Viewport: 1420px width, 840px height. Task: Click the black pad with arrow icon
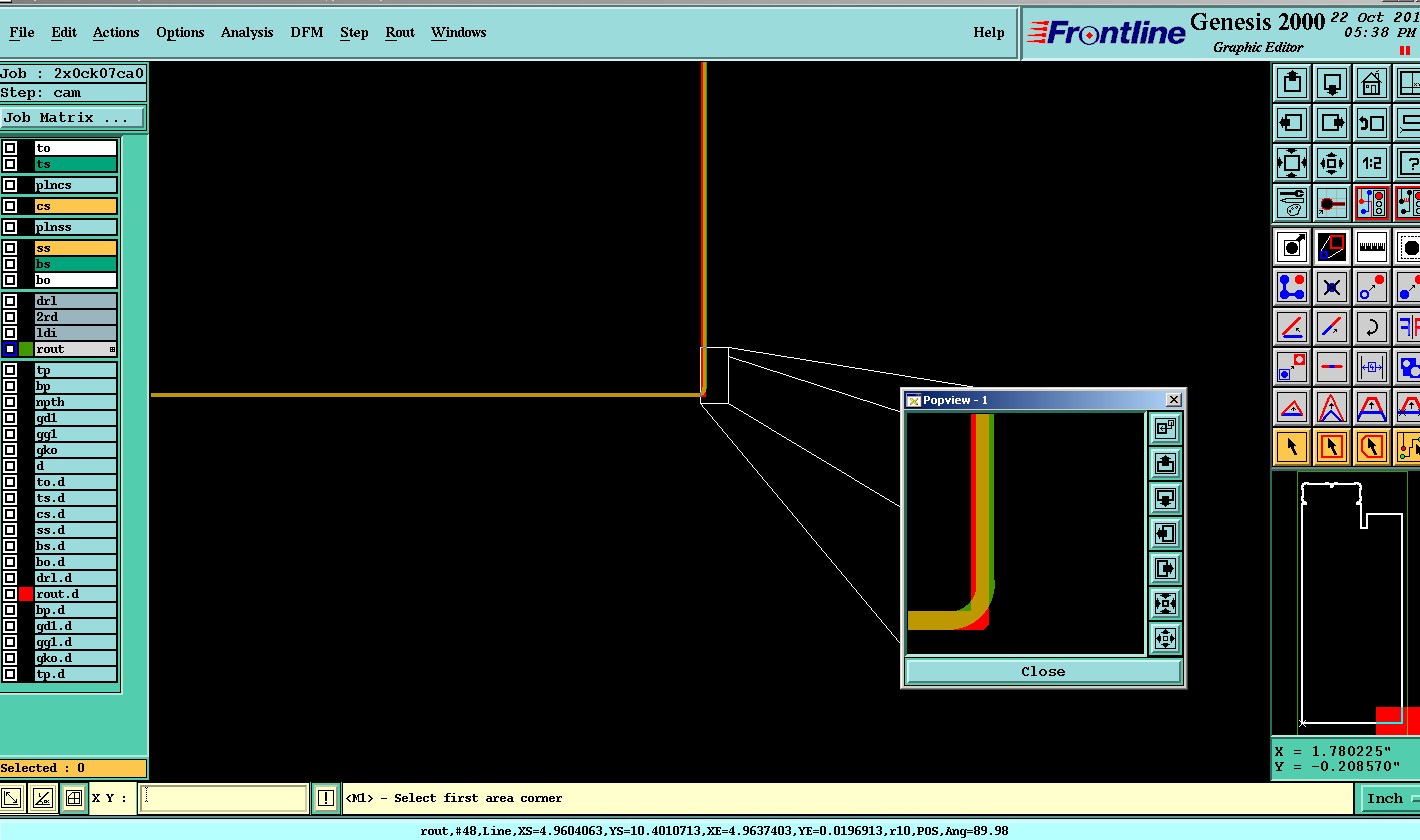coord(1292,247)
